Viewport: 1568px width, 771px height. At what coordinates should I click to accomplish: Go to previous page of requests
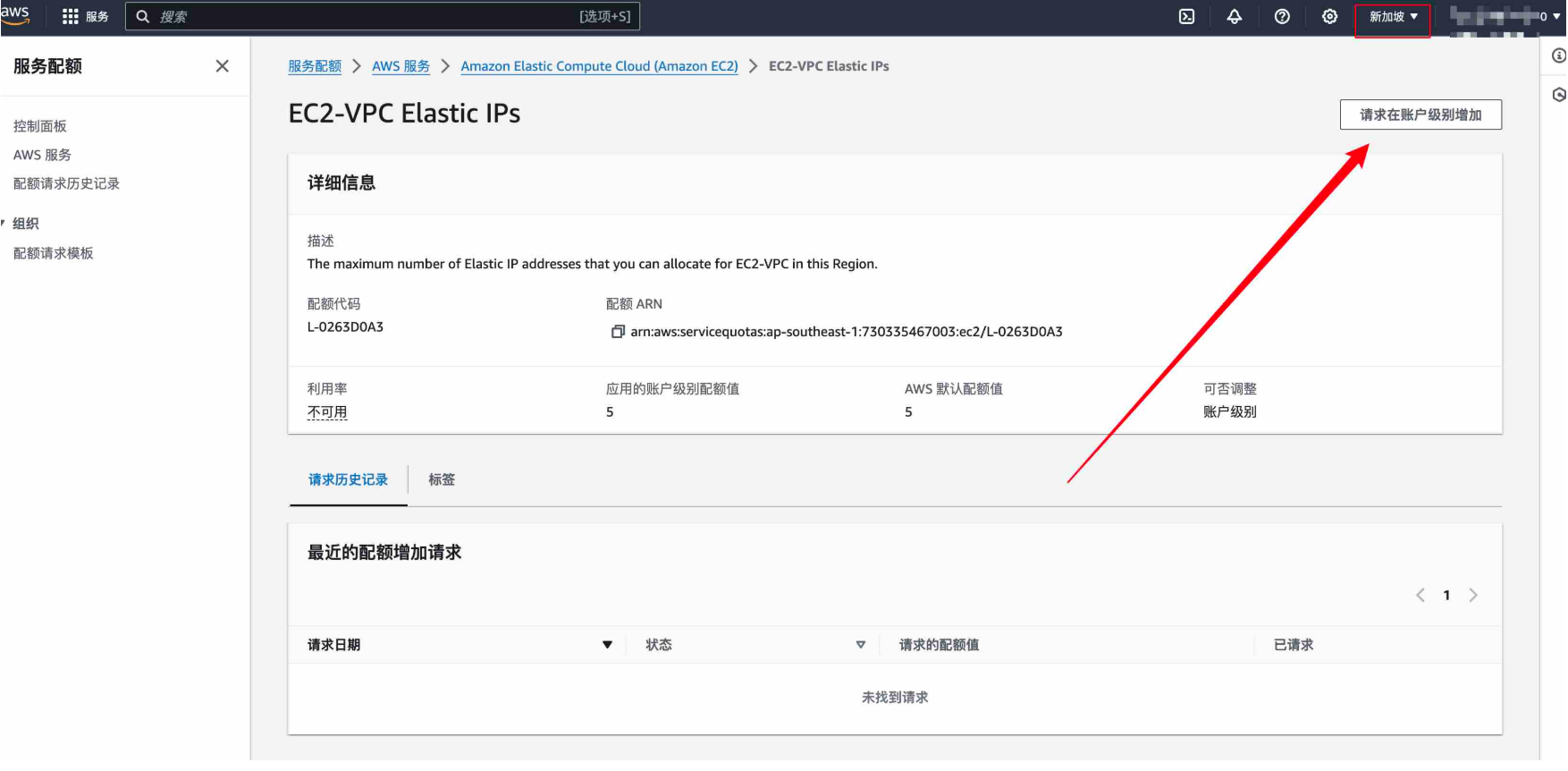[1420, 596]
